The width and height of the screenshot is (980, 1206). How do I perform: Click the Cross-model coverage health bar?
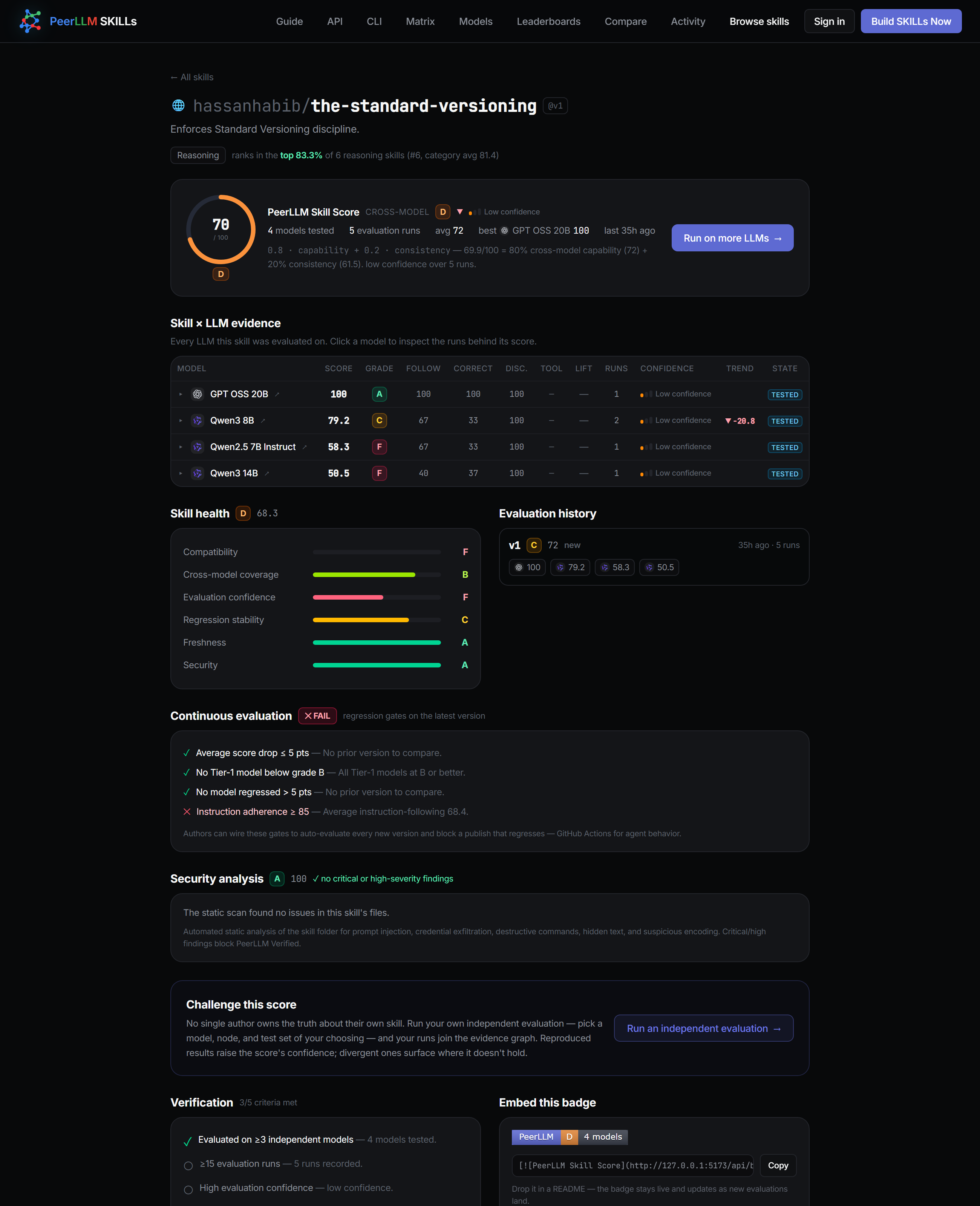point(377,574)
